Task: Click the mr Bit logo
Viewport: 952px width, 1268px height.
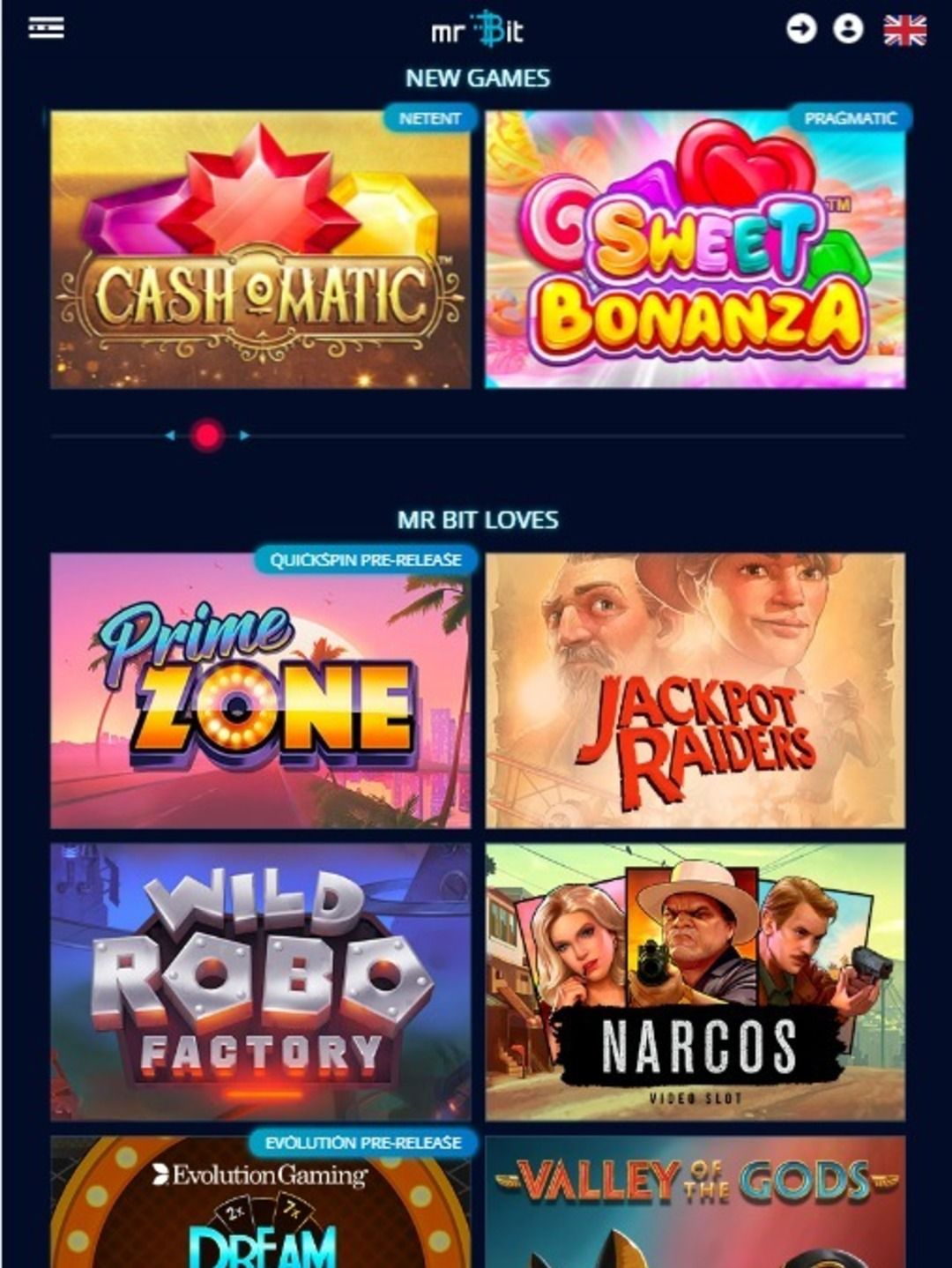Action: (477, 29)
